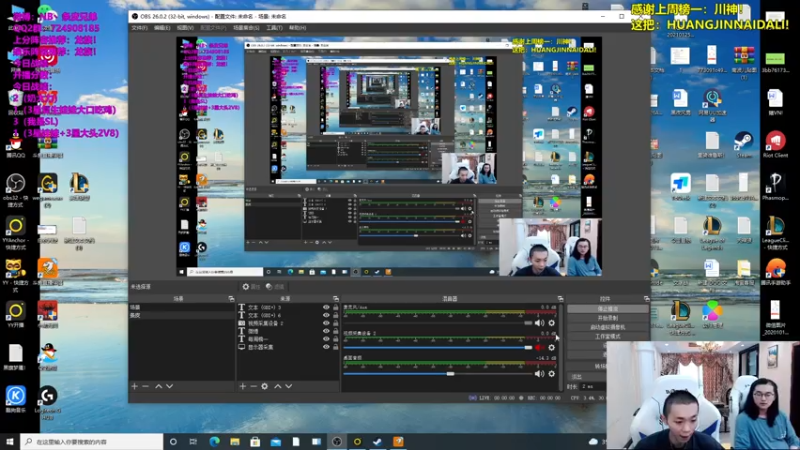
Task: Open the 编辑(E) menu
Action: (162, 28)
